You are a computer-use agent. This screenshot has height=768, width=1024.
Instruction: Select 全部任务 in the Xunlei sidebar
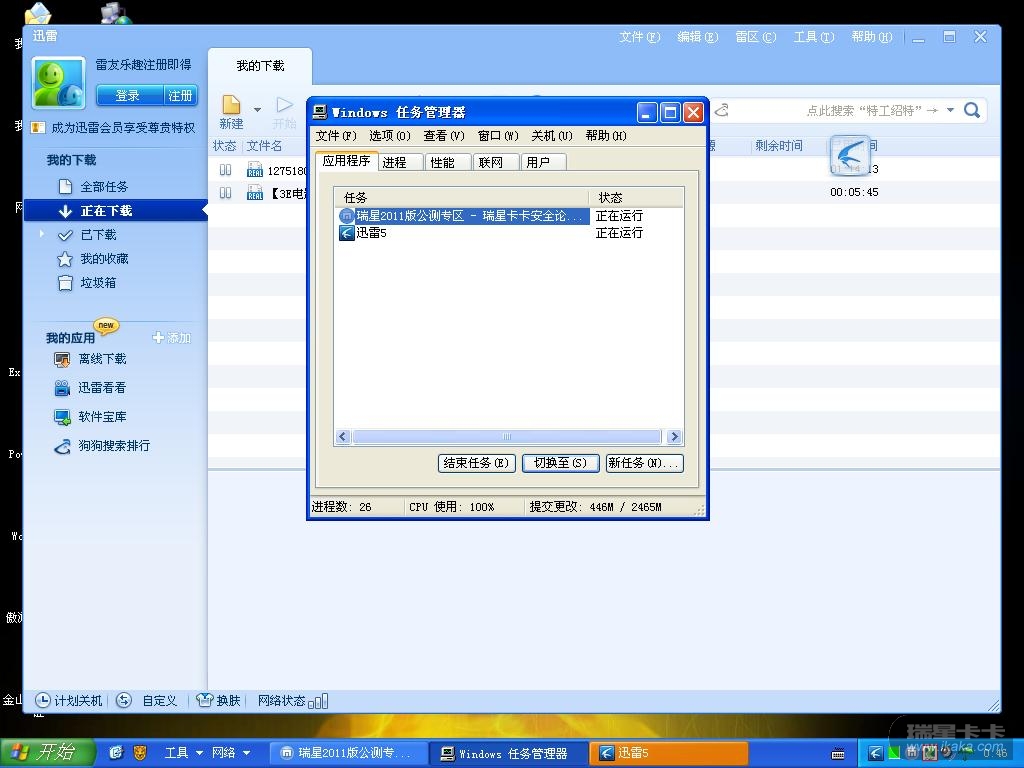click(104, 187)
